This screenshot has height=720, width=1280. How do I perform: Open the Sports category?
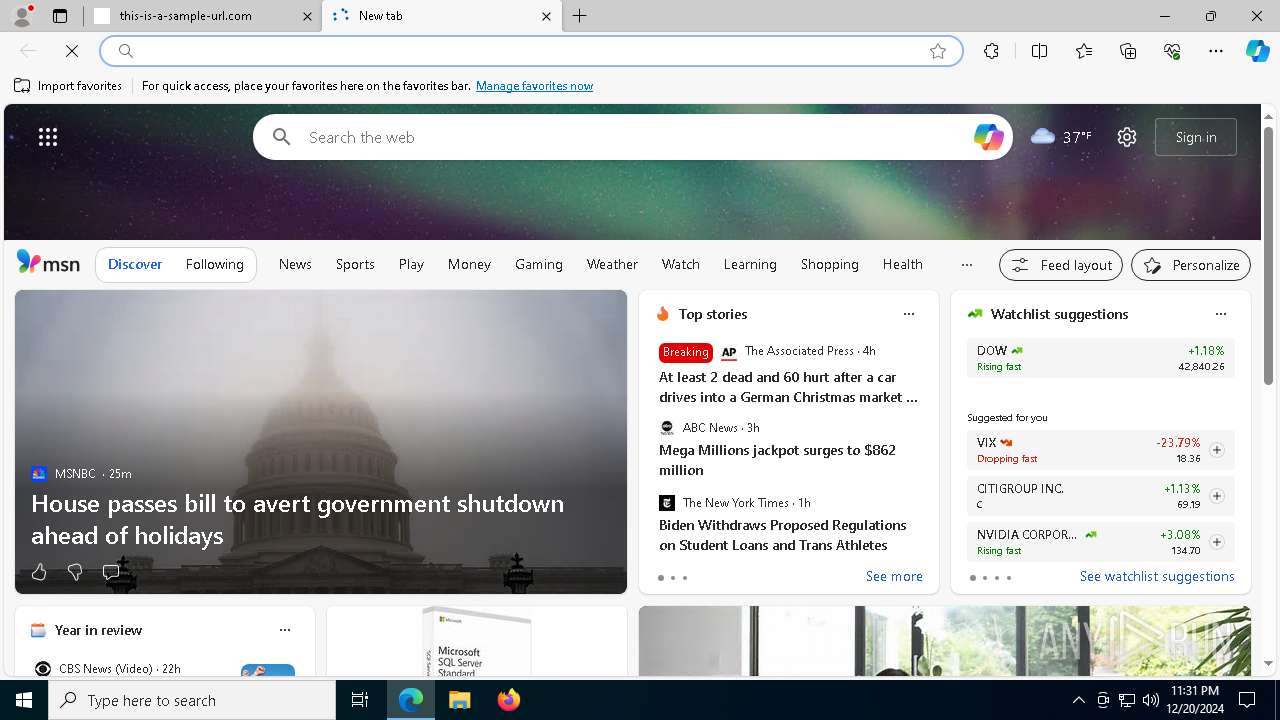[355, 264]
